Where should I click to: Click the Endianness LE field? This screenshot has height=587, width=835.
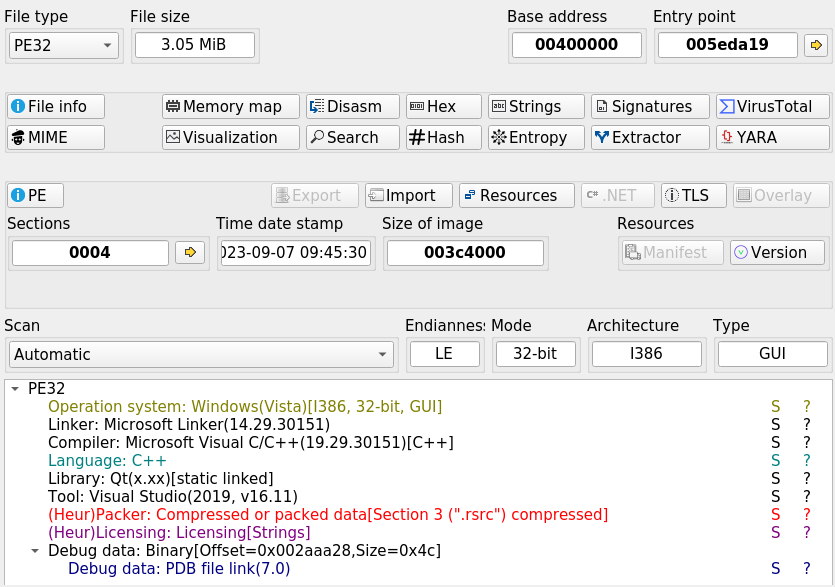445,354
